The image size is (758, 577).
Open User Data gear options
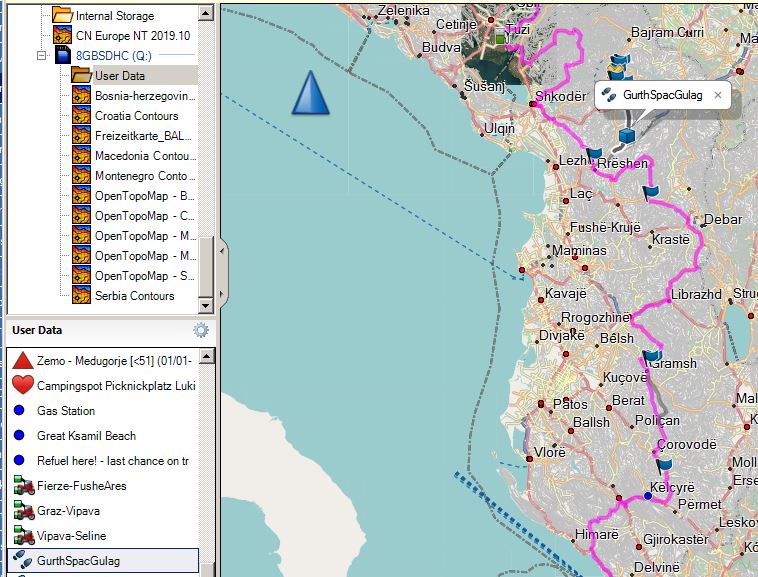tap(201, 330)
